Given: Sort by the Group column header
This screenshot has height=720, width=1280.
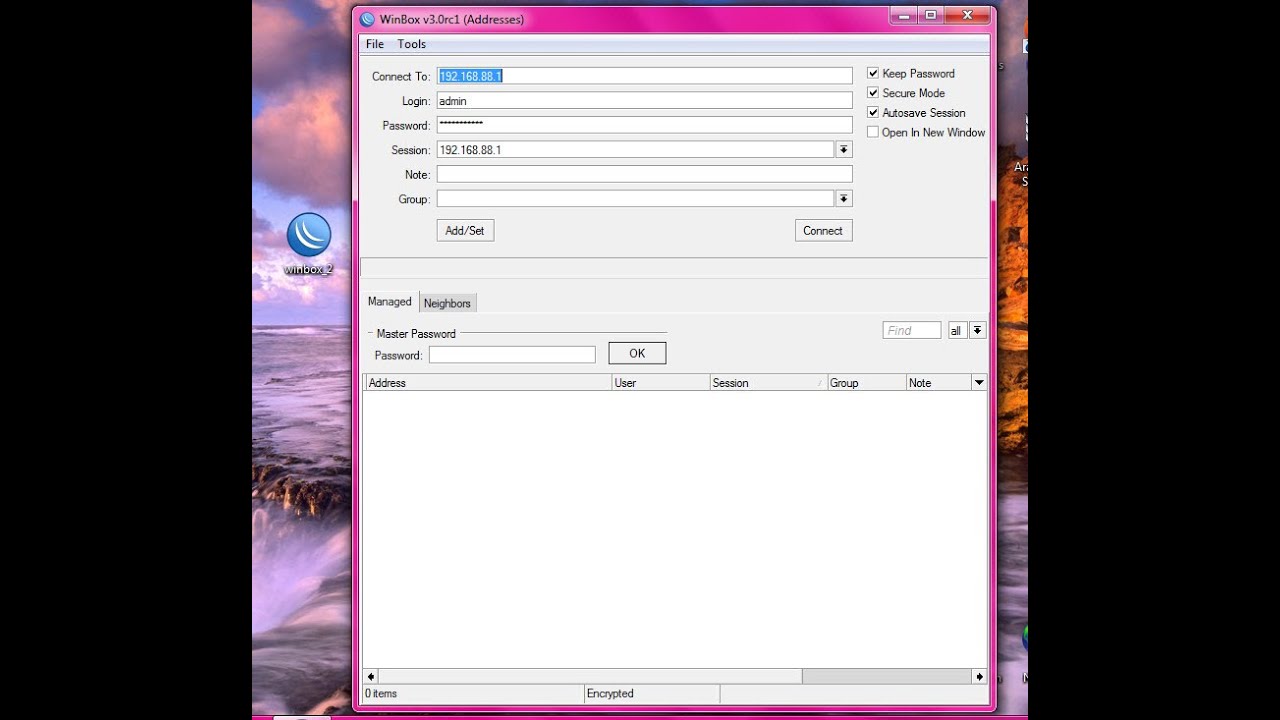Looking at the screenshot, I should (867, 383).
